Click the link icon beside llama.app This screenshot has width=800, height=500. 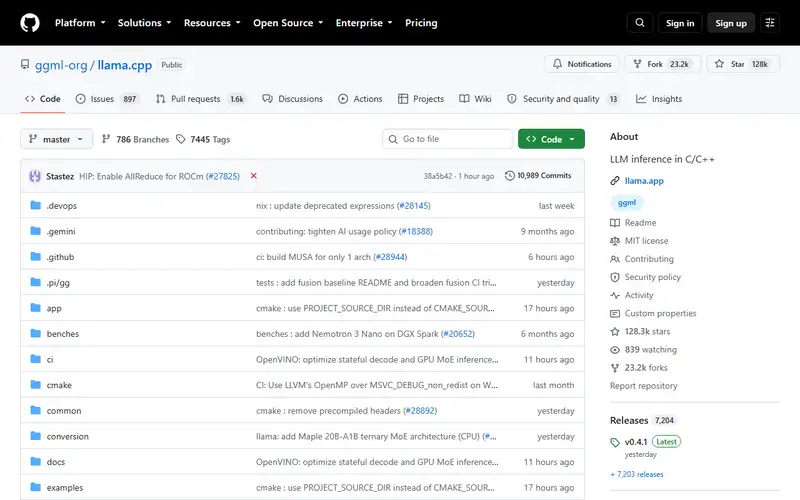(615, 181)
